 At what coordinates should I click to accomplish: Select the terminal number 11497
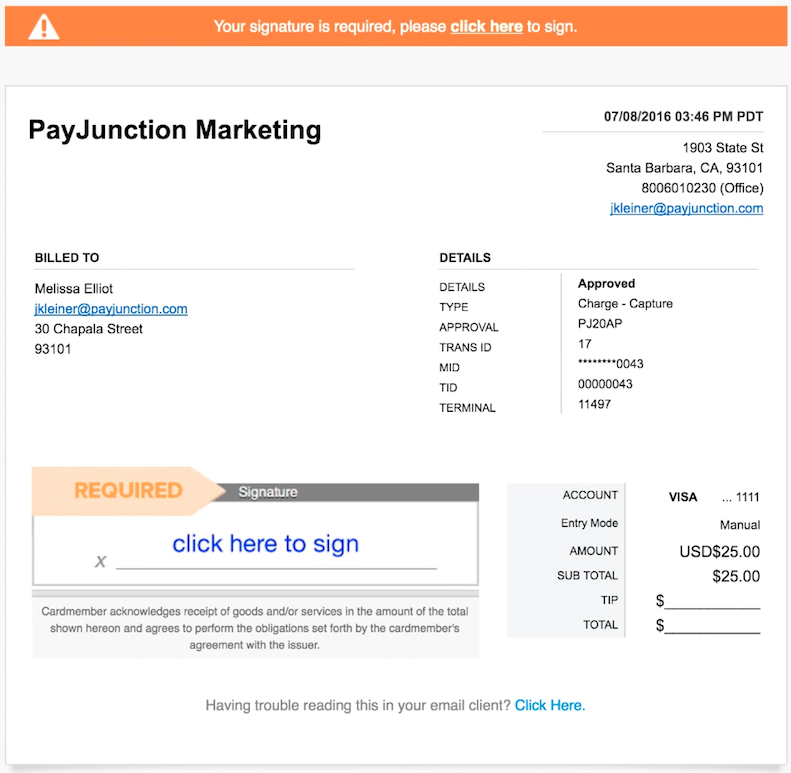[x=594, y=404]
